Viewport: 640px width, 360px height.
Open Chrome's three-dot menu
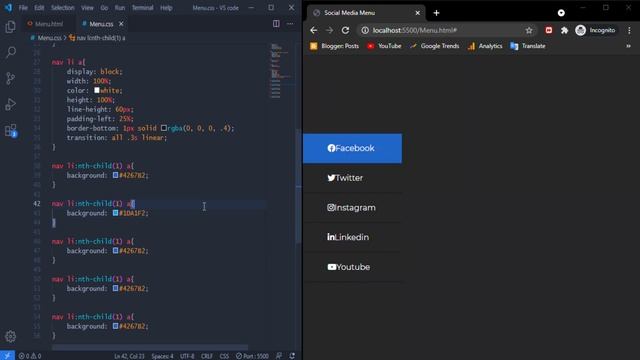click(x=629, y=30)
